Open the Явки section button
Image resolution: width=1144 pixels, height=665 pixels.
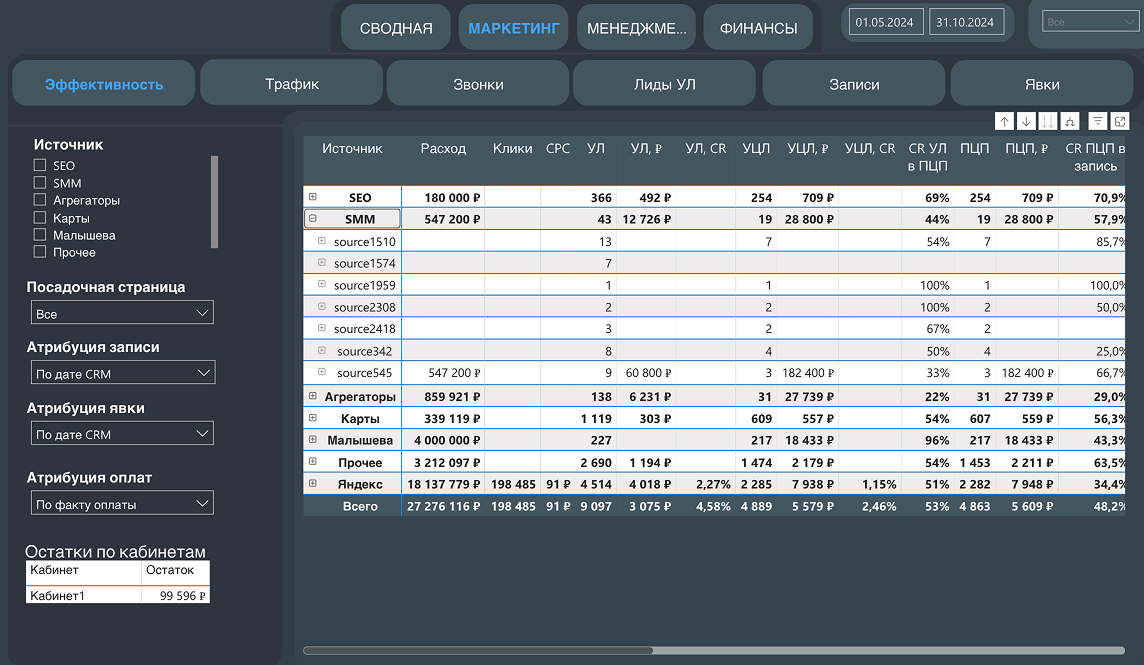pos(1042,84)
